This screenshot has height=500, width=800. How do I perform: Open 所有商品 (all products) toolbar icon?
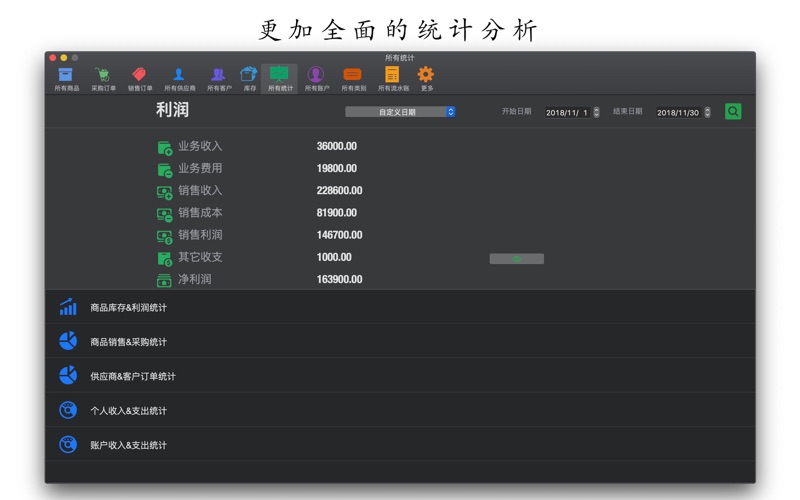(66, 77)
